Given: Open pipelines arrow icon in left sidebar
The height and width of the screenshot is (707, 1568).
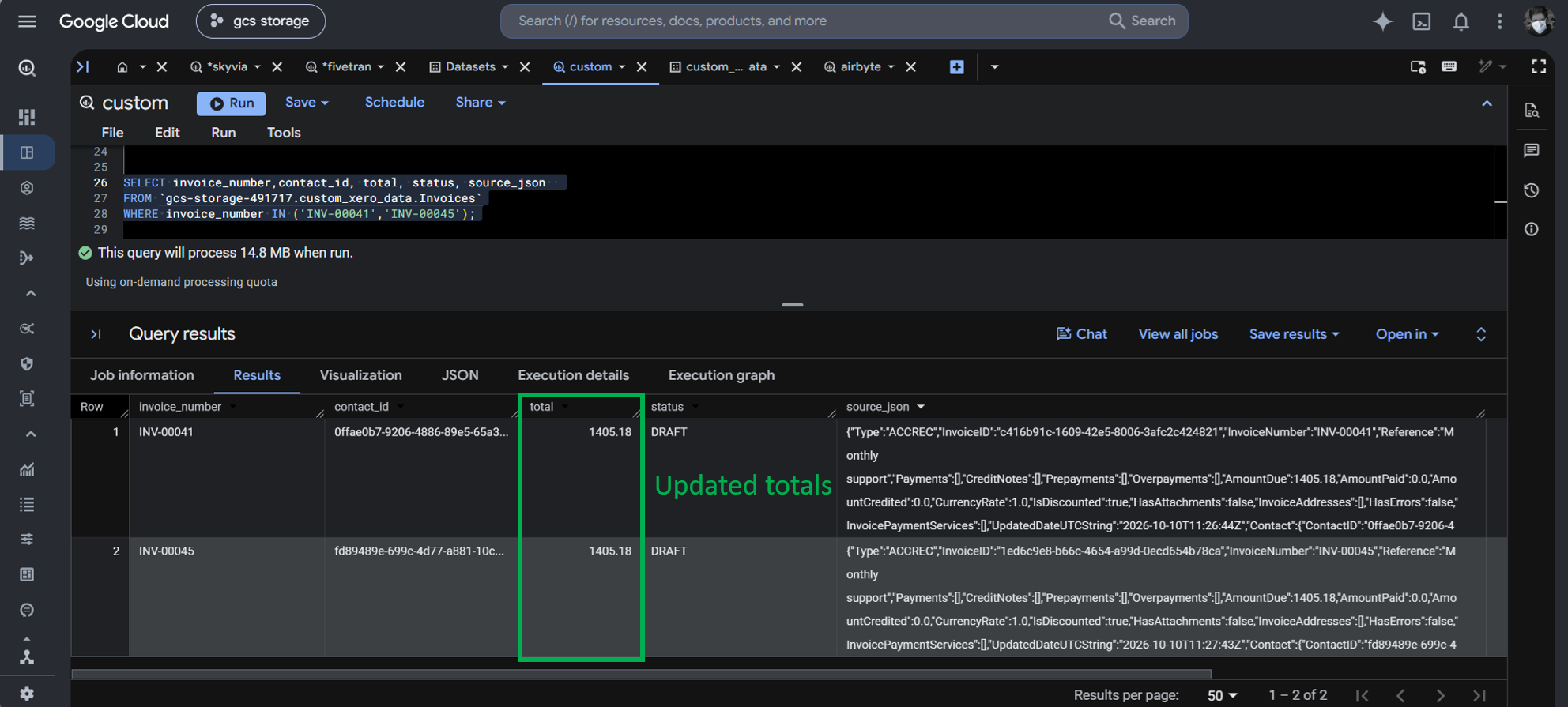Looking at the screenshot, I should point(27,258).
